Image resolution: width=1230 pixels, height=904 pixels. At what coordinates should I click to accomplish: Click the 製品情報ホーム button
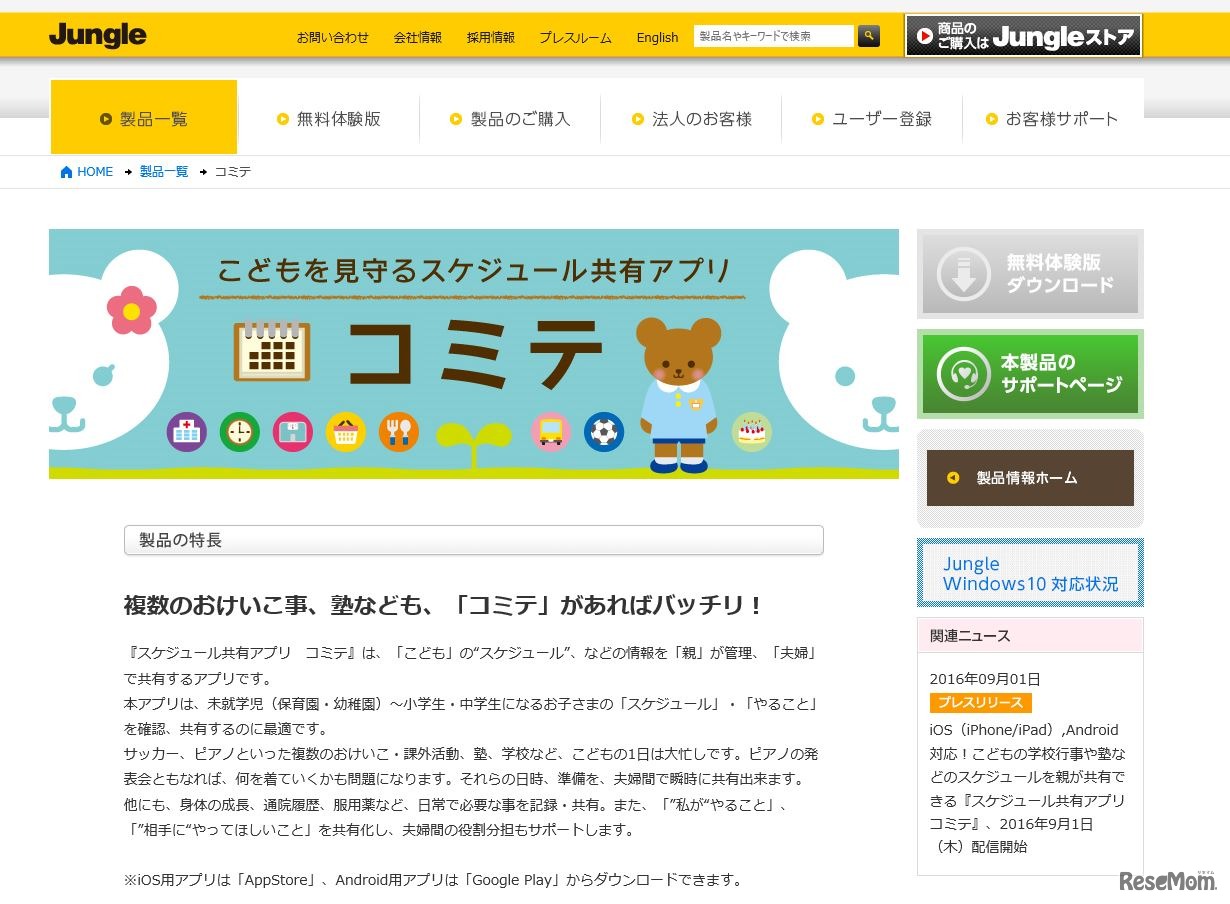1030,478
